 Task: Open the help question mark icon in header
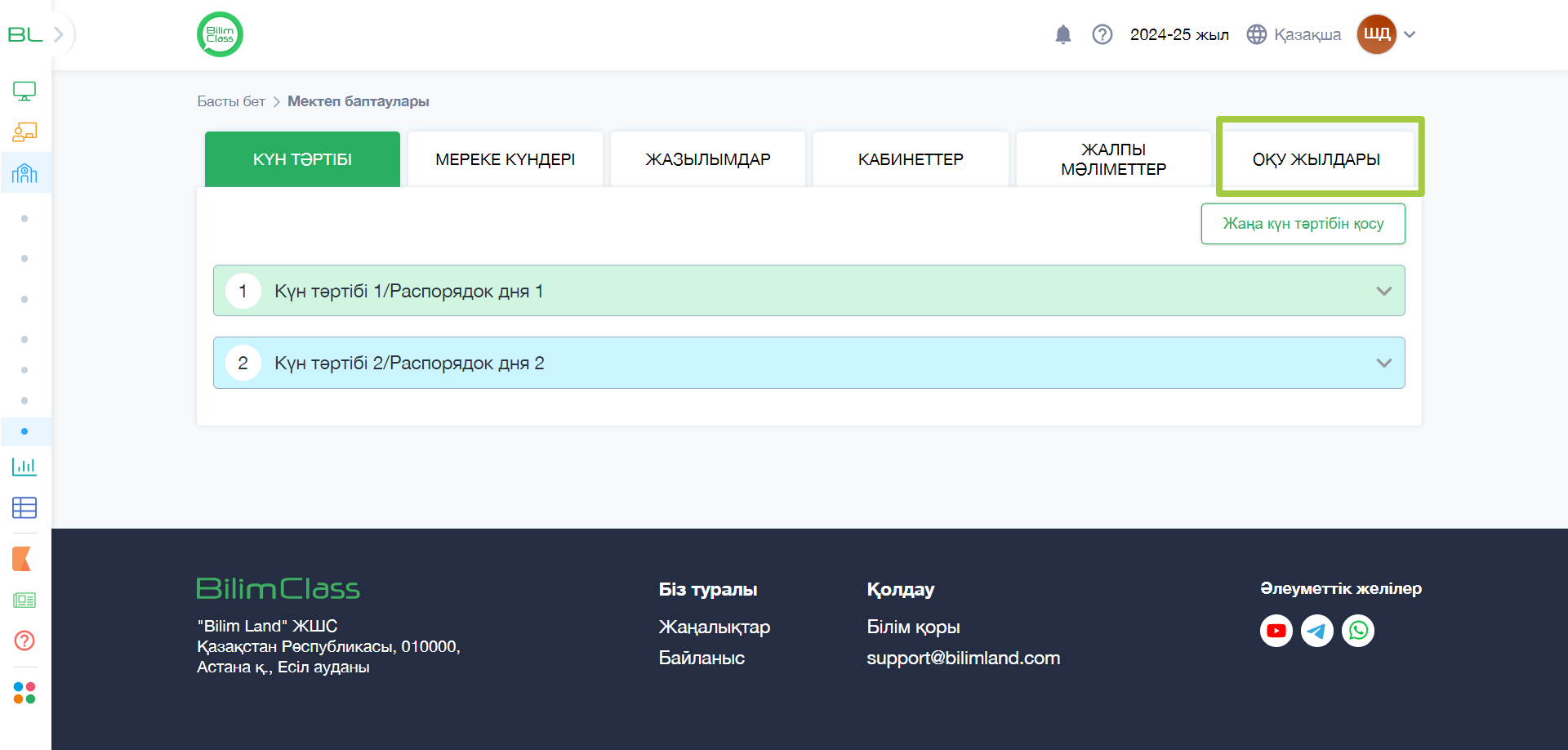point(1102,34)
